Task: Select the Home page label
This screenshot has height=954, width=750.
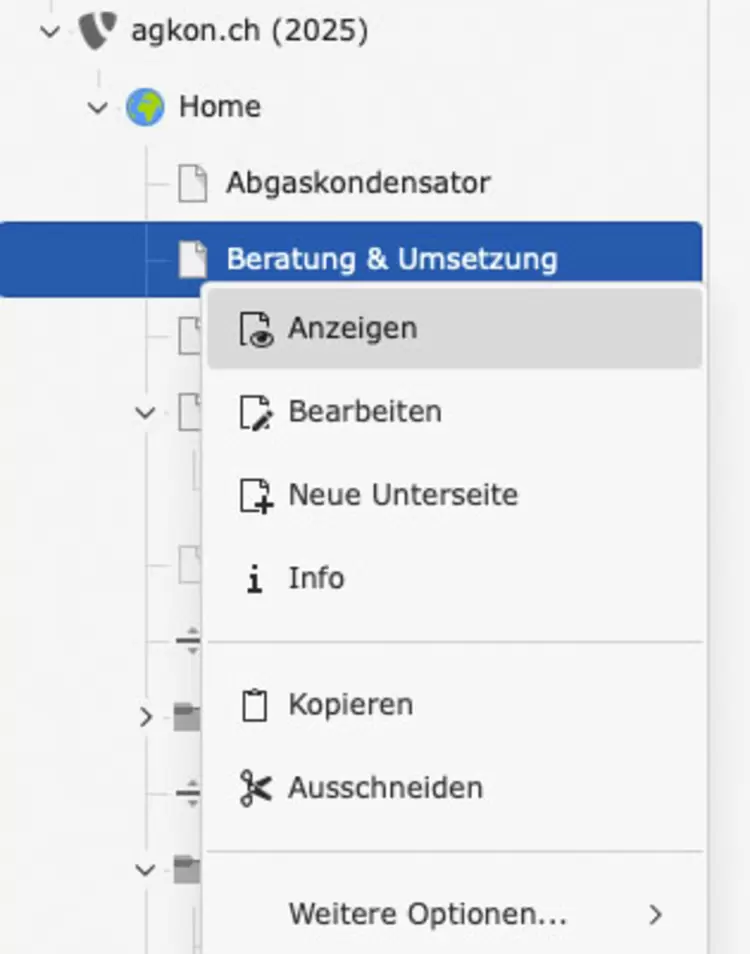Action: point(220,106)
